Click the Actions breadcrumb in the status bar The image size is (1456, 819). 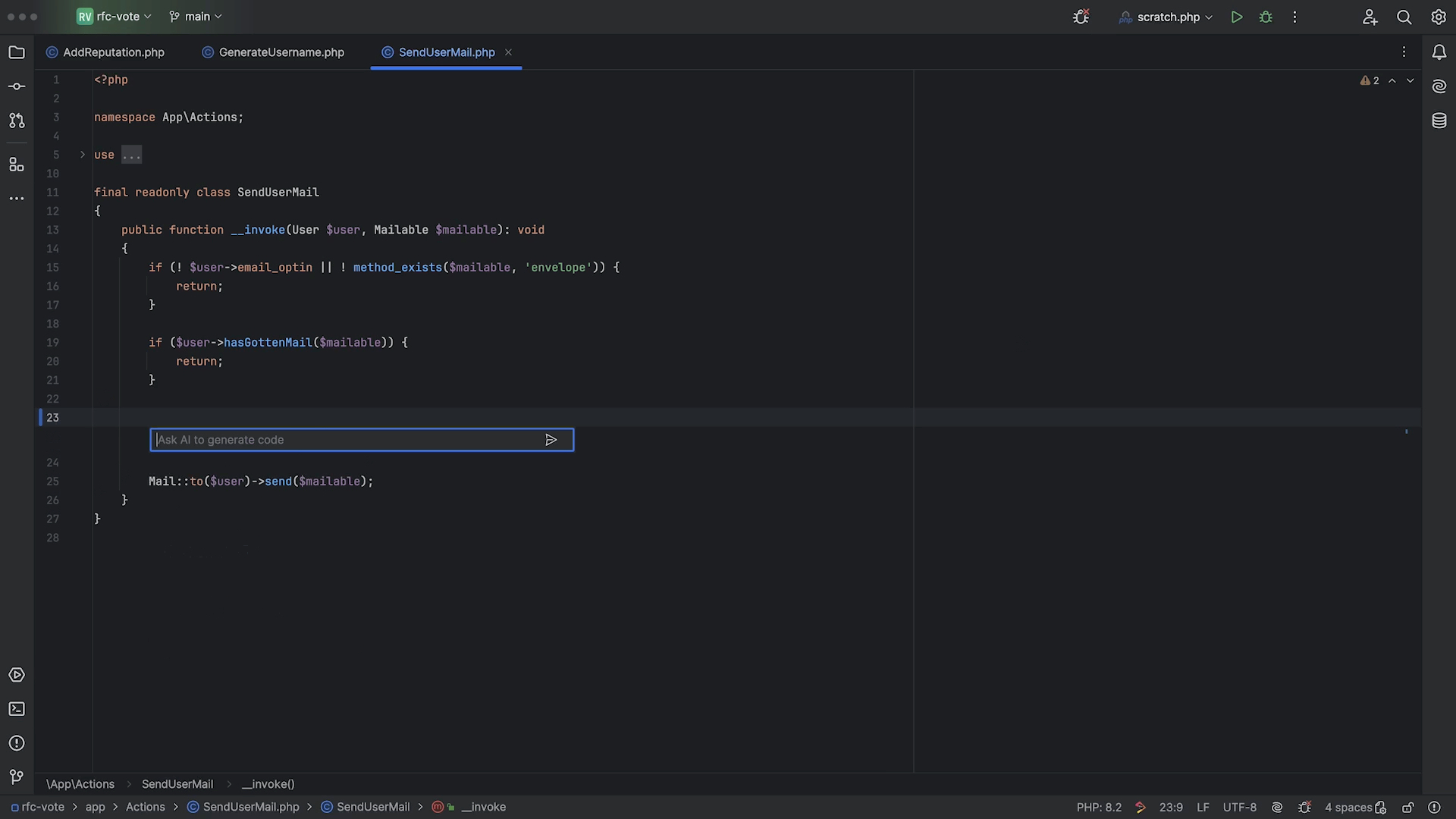(x=145, y=808)
